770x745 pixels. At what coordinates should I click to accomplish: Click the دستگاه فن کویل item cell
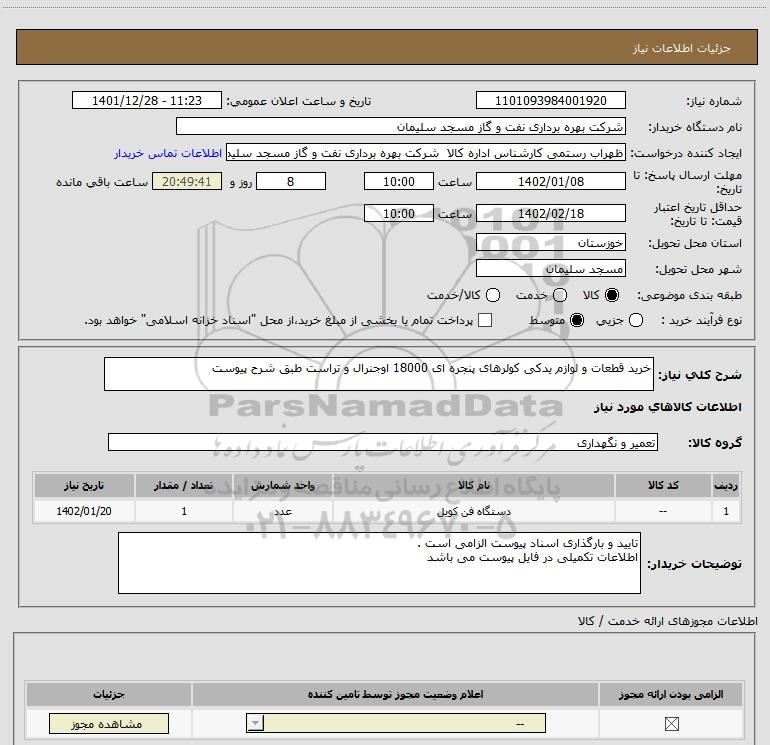[474, 511]
